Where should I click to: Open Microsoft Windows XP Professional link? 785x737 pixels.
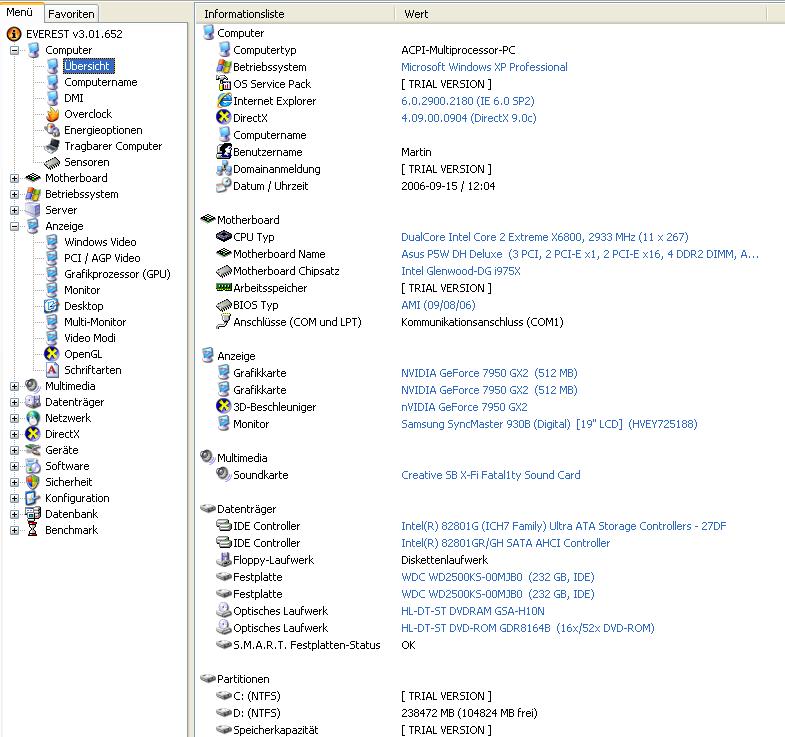(x=484, y=67)
